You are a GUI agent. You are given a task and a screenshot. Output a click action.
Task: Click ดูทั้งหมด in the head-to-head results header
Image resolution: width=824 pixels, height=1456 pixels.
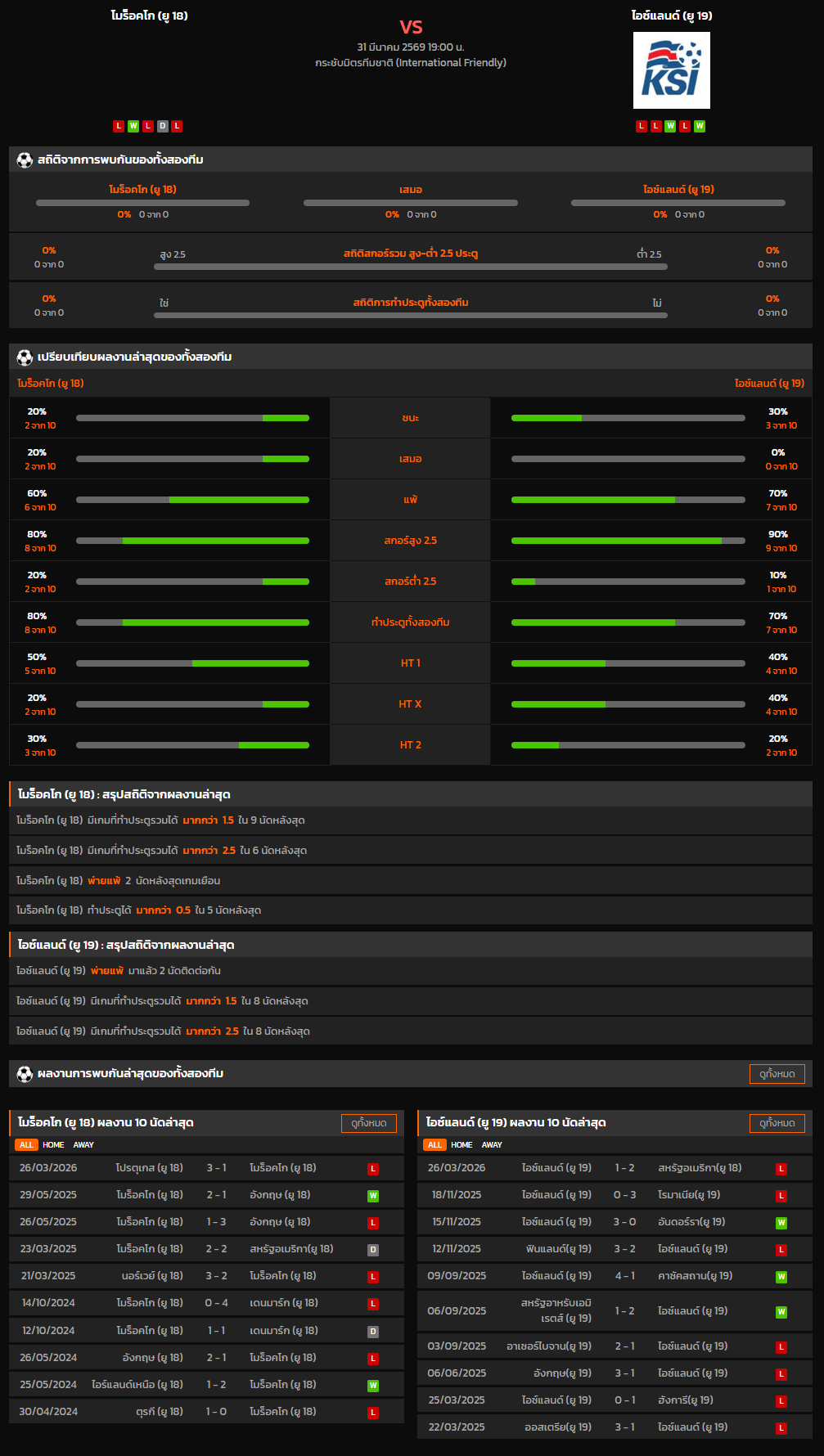pos(777,1074)
